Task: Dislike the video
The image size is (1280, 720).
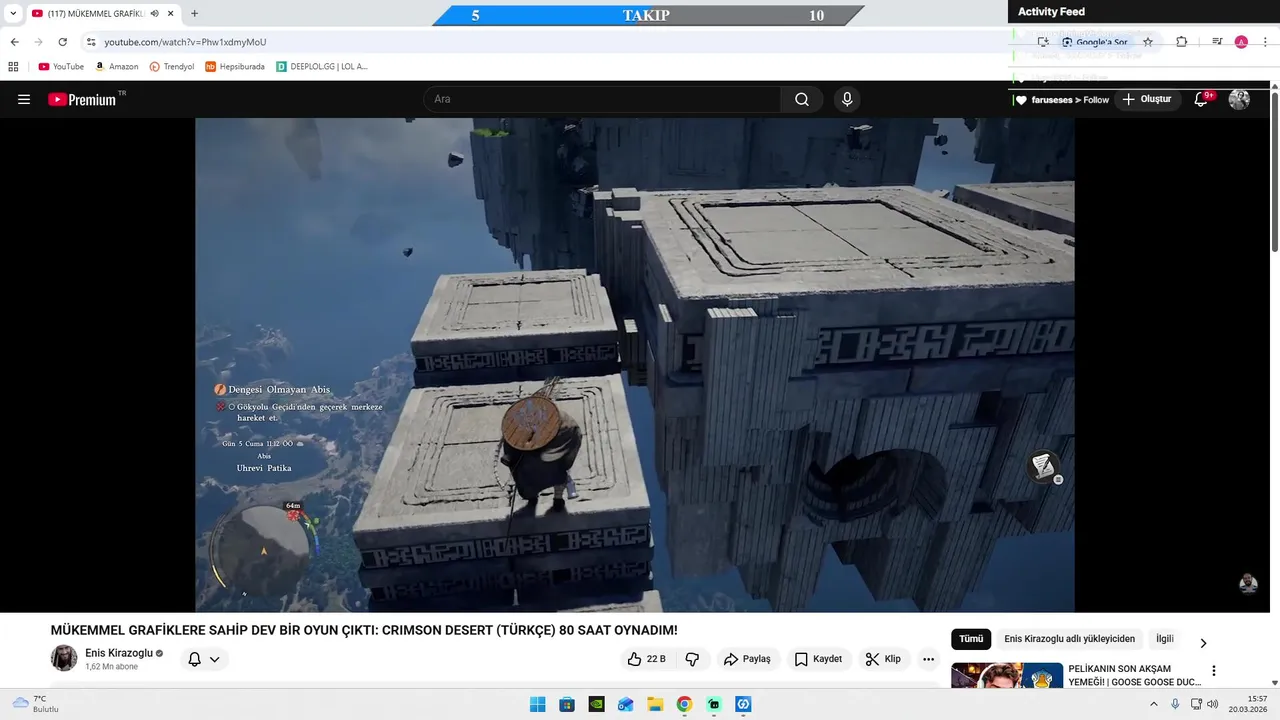Action: 692,659
